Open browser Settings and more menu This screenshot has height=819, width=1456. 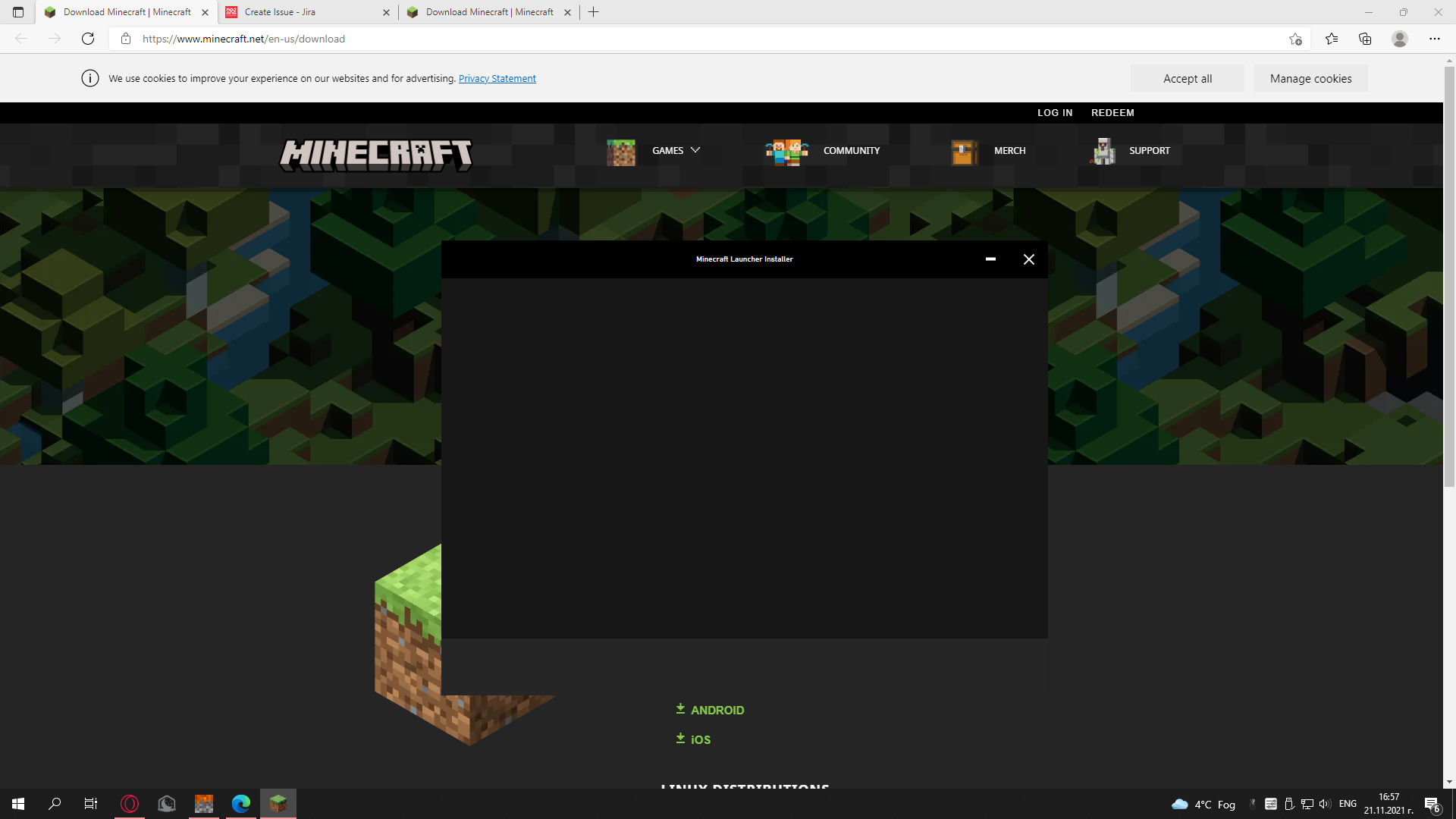point(1434,39)
